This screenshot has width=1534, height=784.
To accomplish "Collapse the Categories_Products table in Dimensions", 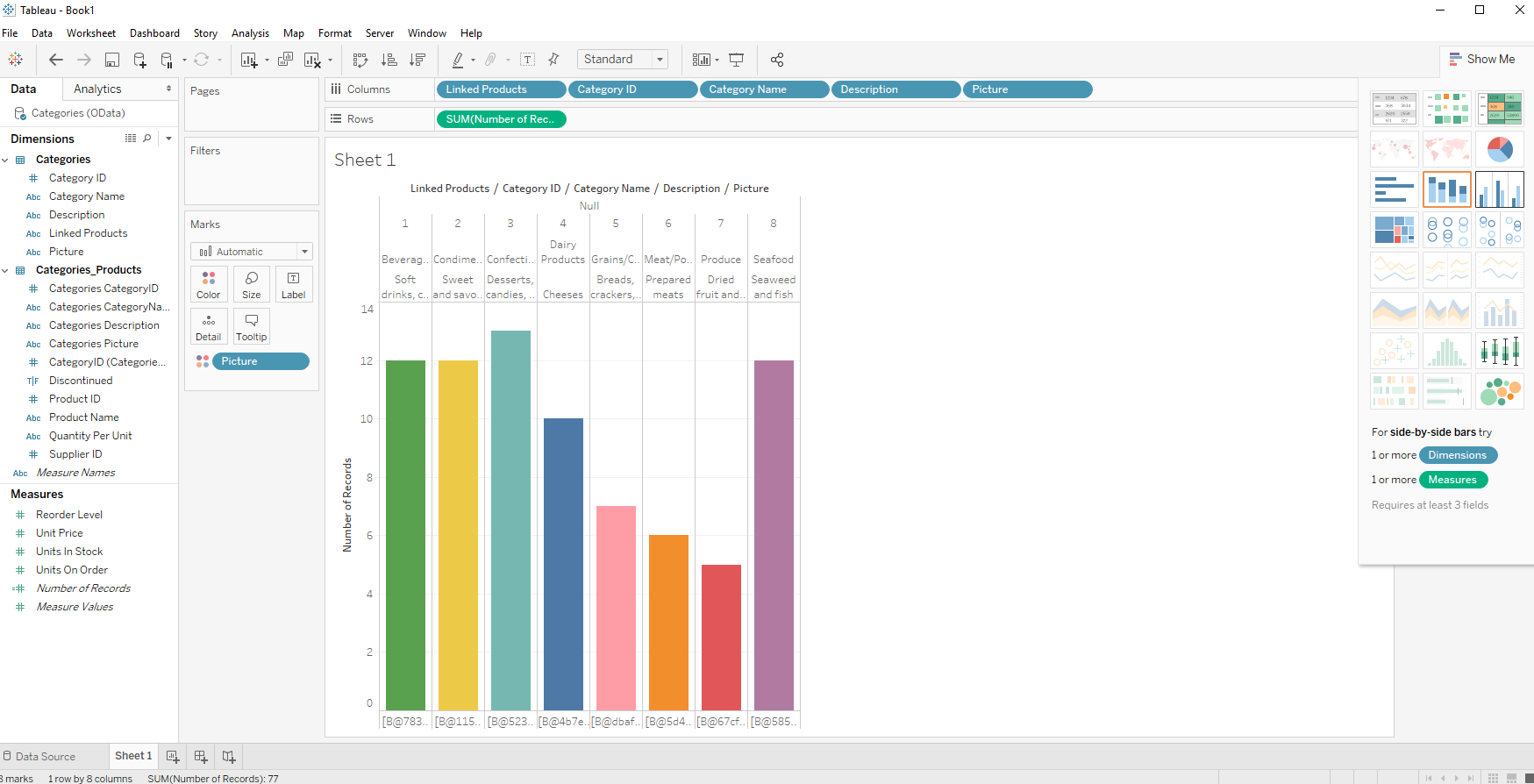I will [5, 270].
